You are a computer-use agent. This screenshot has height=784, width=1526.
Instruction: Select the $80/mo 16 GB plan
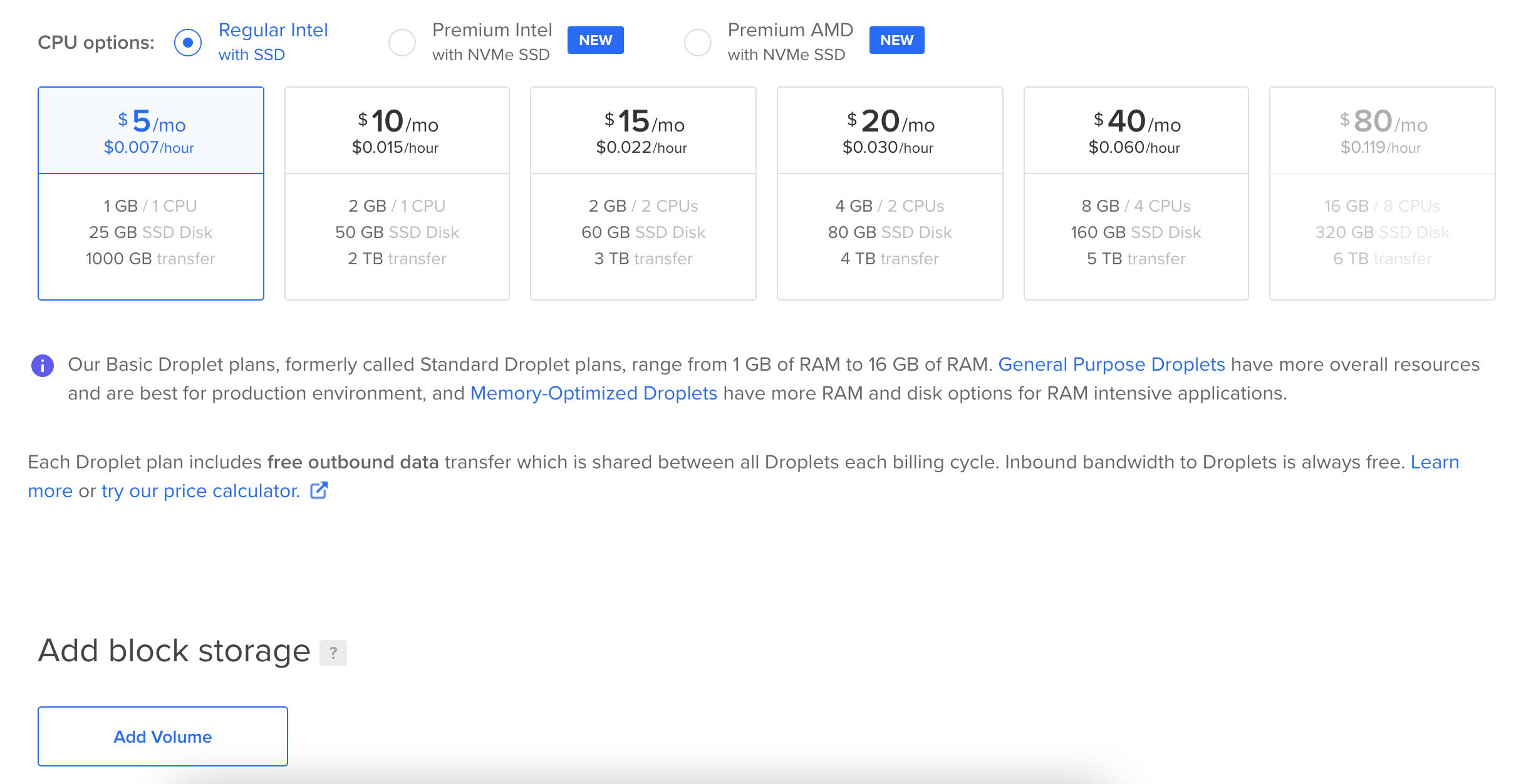(x=1382, y=193)
